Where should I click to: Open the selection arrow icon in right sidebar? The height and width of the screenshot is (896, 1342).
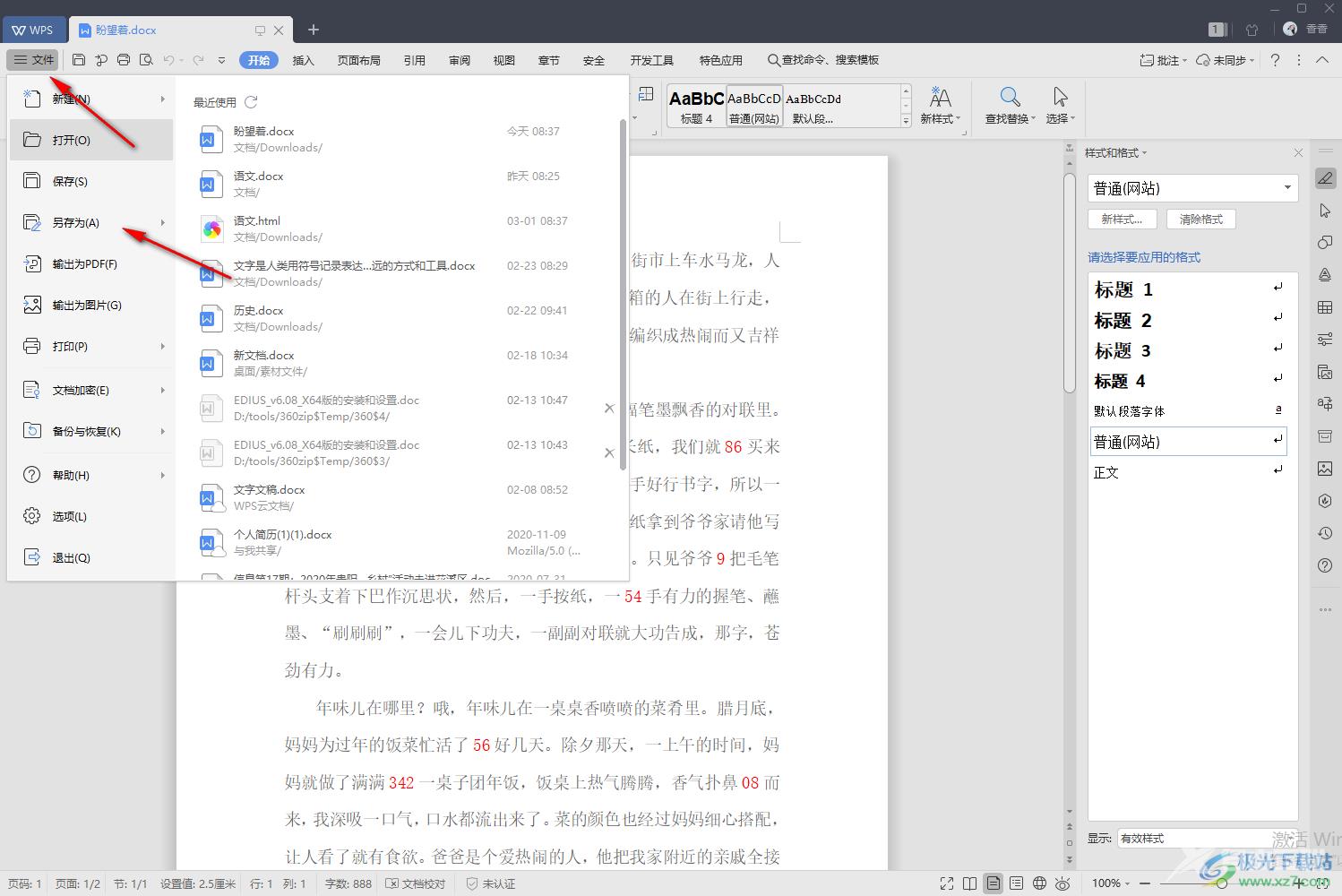click(1325, 211)
